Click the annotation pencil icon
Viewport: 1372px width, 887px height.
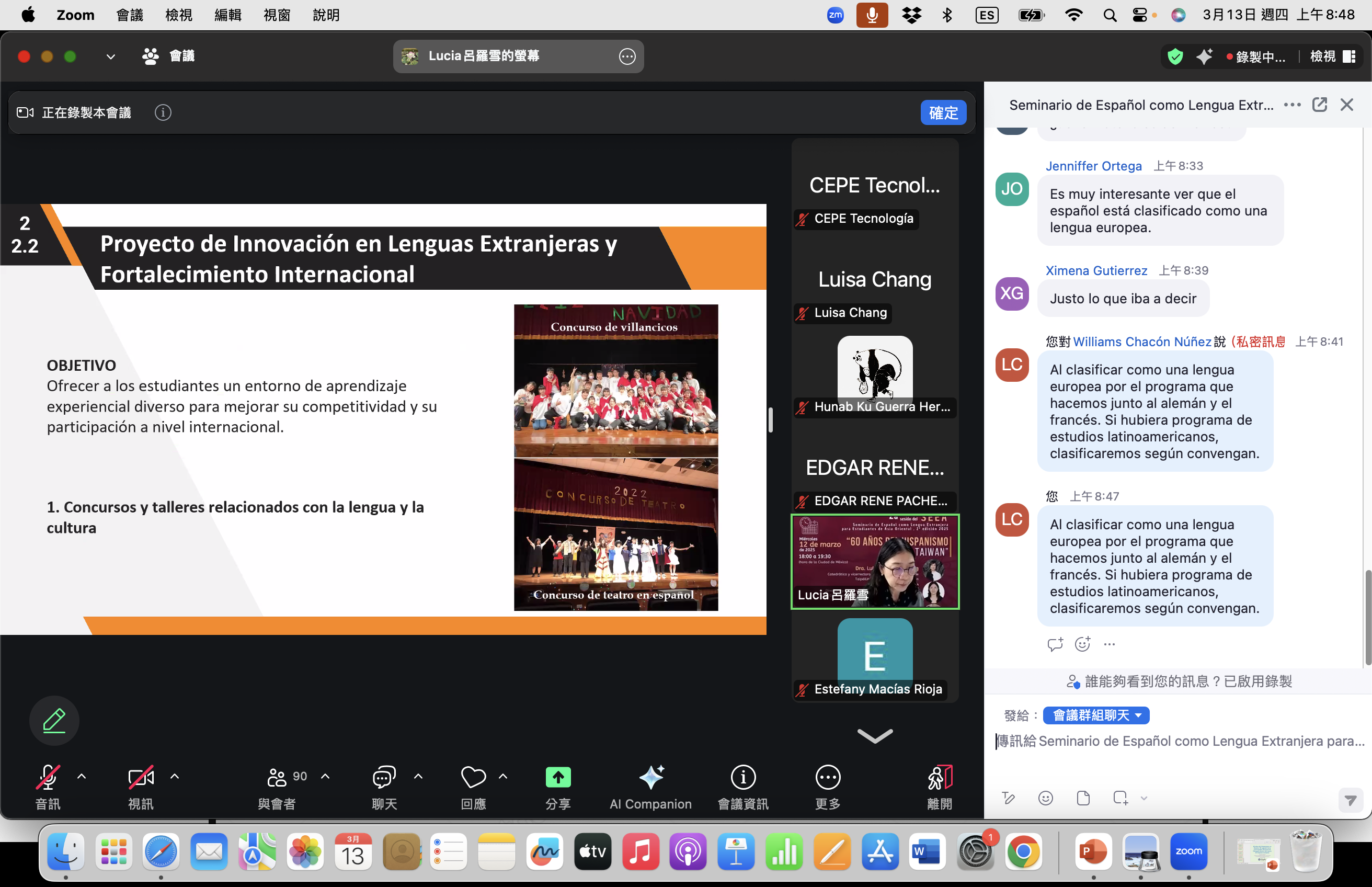pos(54,721)
